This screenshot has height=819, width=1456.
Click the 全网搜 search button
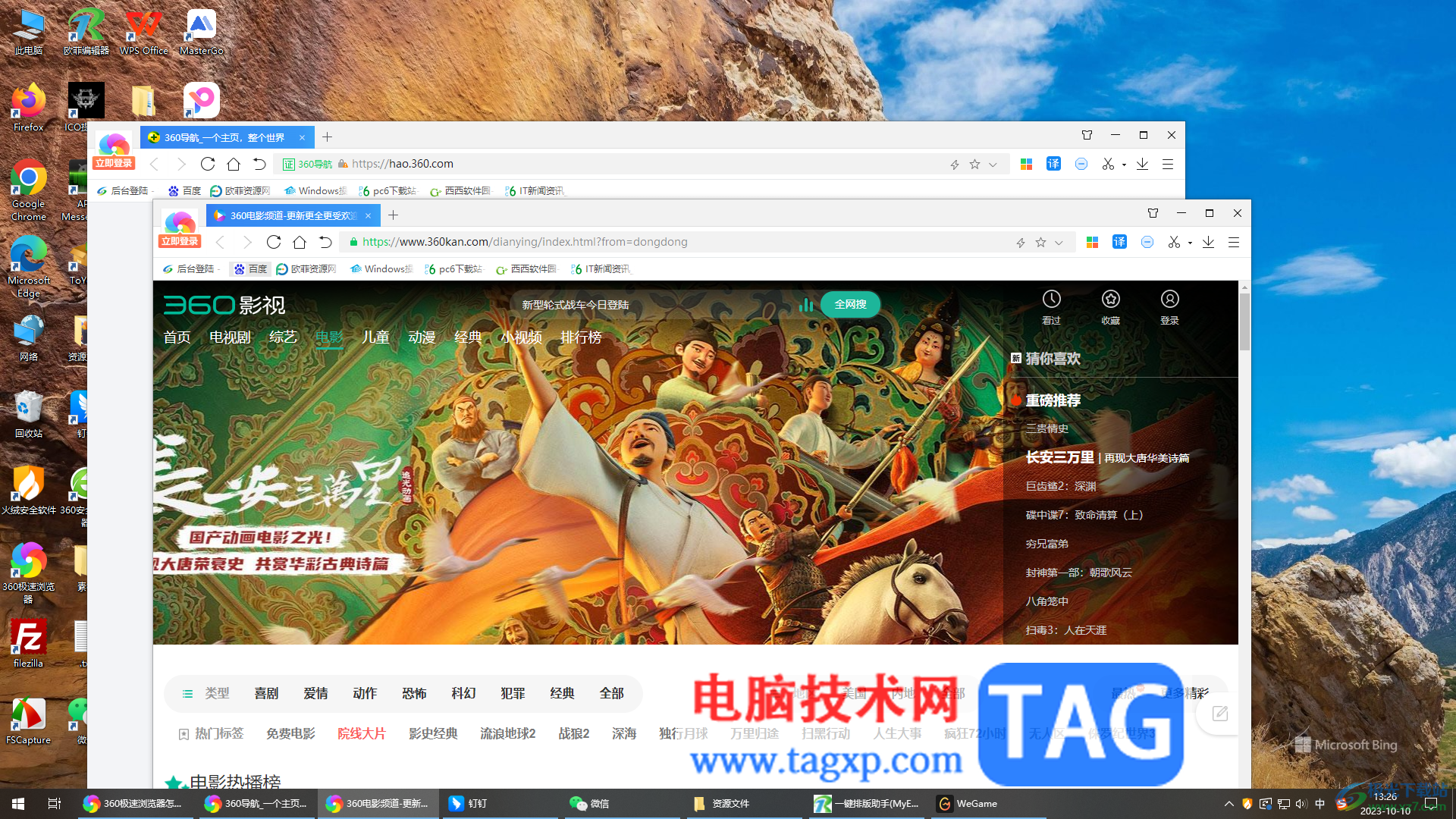point(850,304)
